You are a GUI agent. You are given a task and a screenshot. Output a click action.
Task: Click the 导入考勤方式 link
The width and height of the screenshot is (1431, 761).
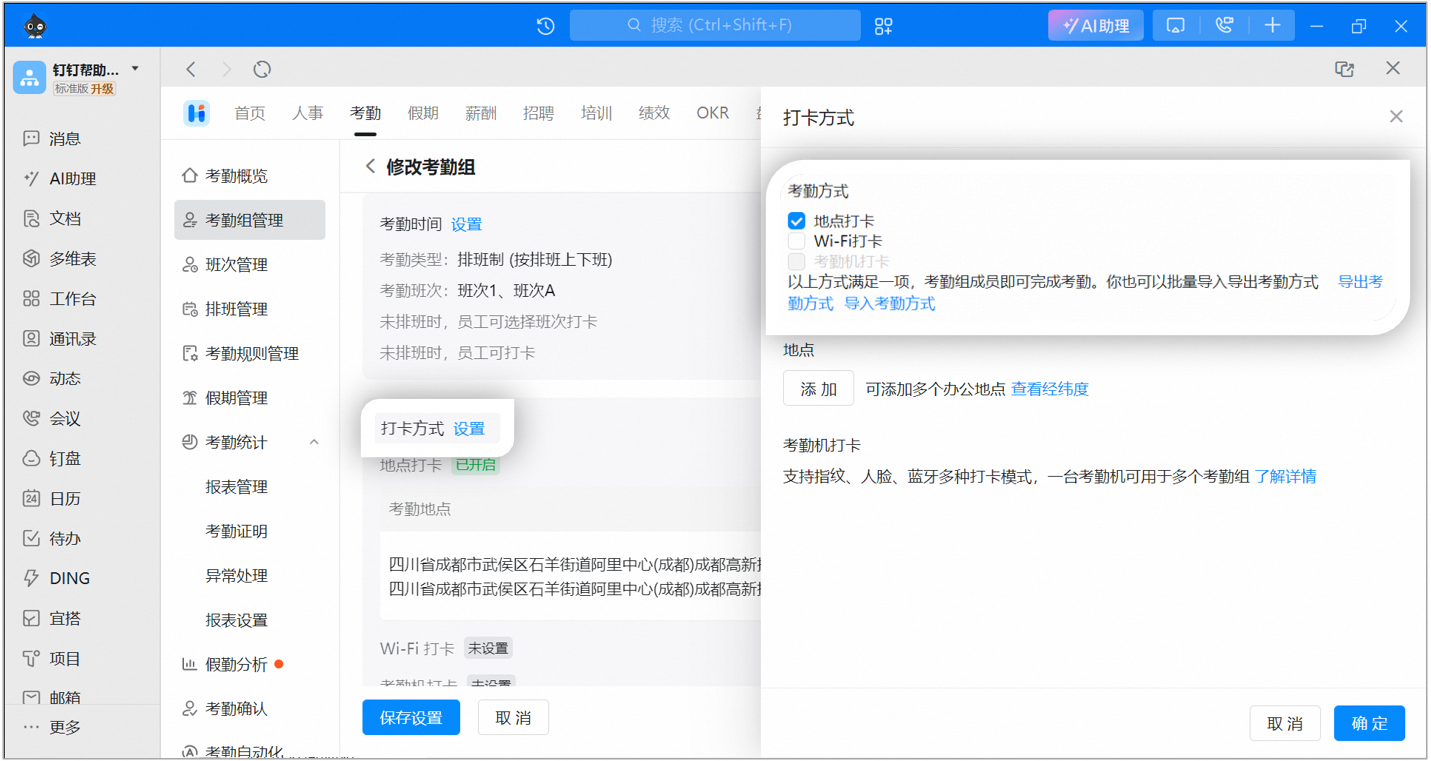pos(890,303)
